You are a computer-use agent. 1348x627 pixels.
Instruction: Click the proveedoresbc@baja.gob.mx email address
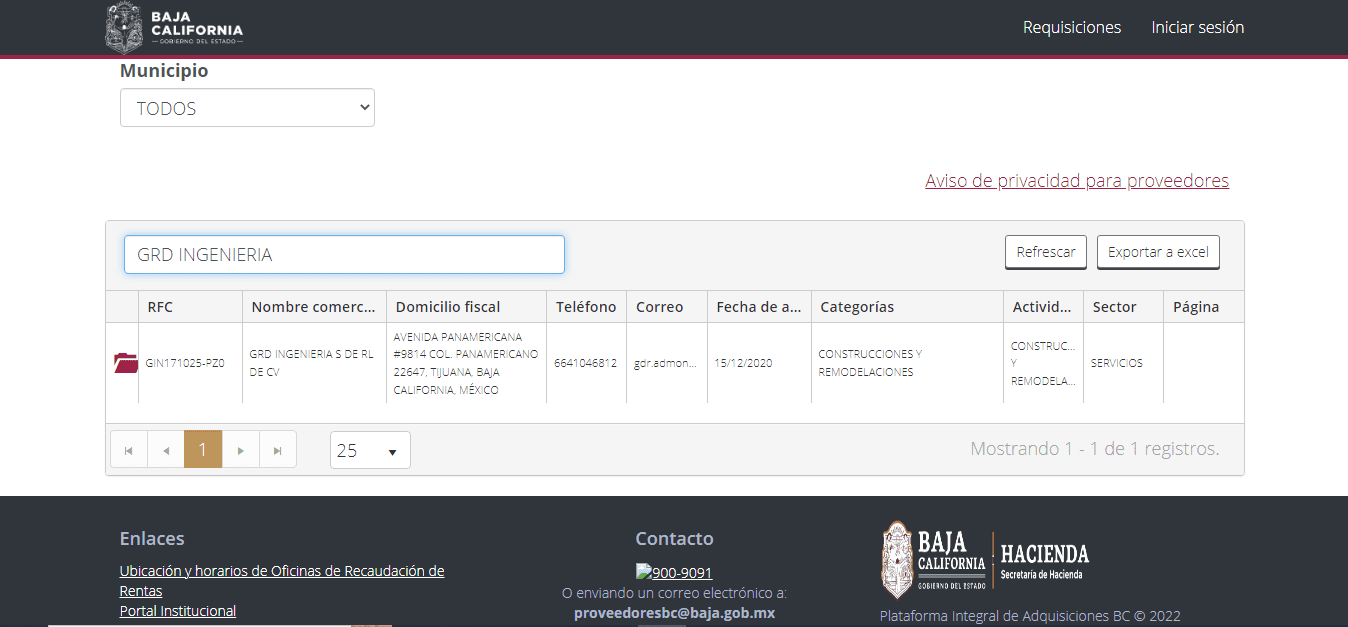[674, 613]
